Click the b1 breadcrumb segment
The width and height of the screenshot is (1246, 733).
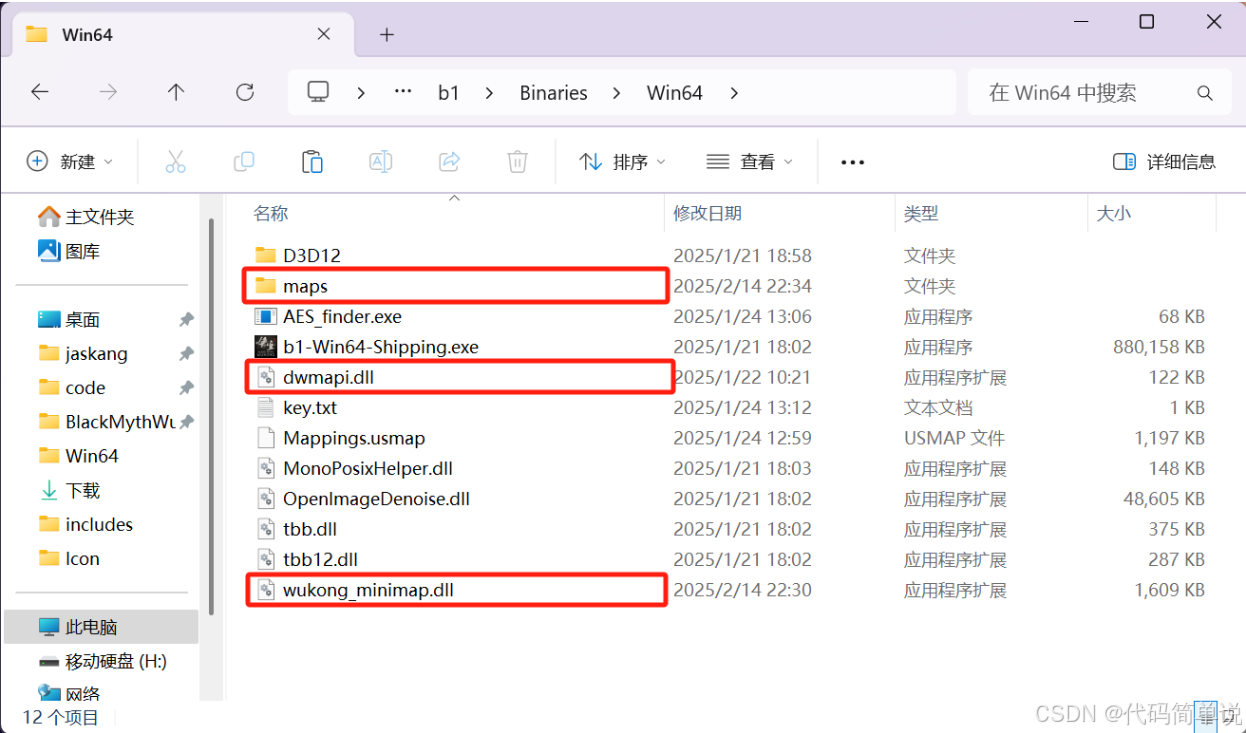pos(449,92)
